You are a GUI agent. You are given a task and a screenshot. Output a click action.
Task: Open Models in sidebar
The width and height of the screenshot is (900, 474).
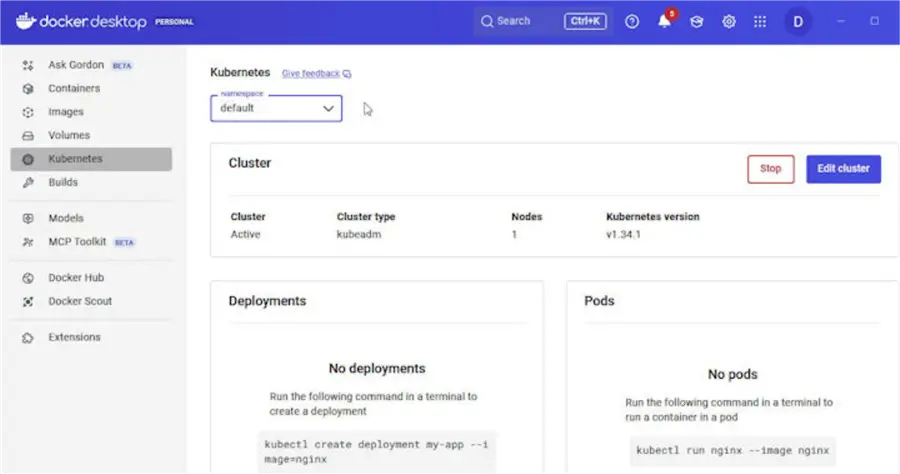pos(91,218)
